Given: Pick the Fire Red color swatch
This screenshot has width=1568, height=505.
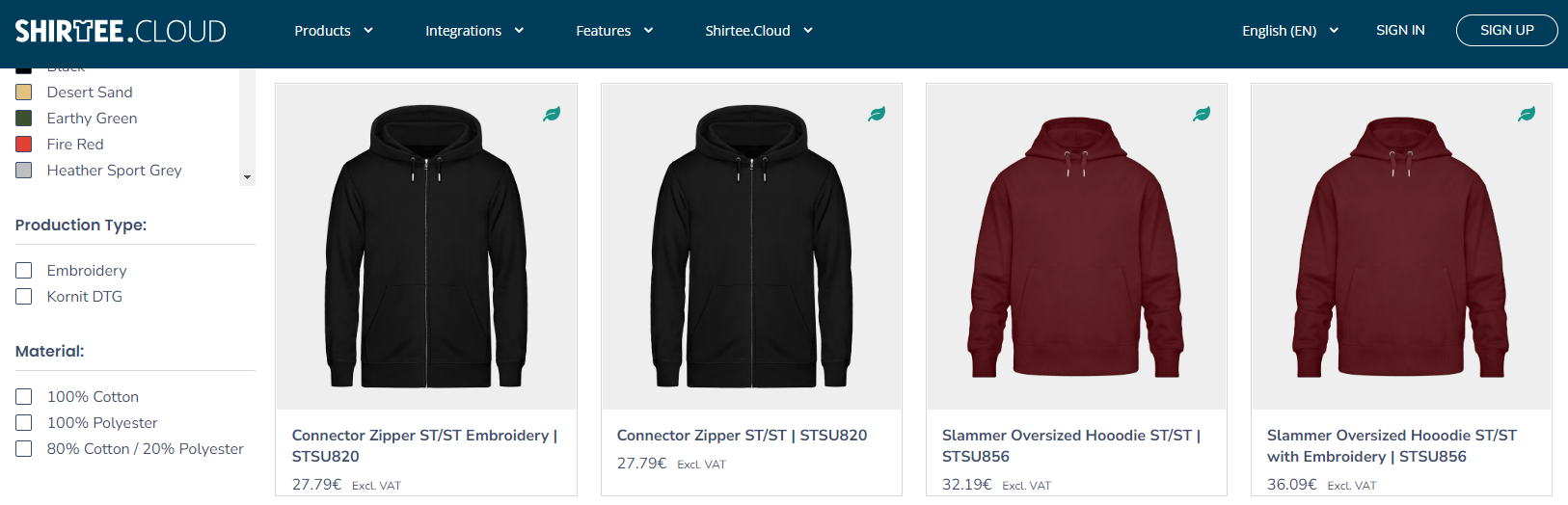Looking at the screenshot, I should pos(24,145).
